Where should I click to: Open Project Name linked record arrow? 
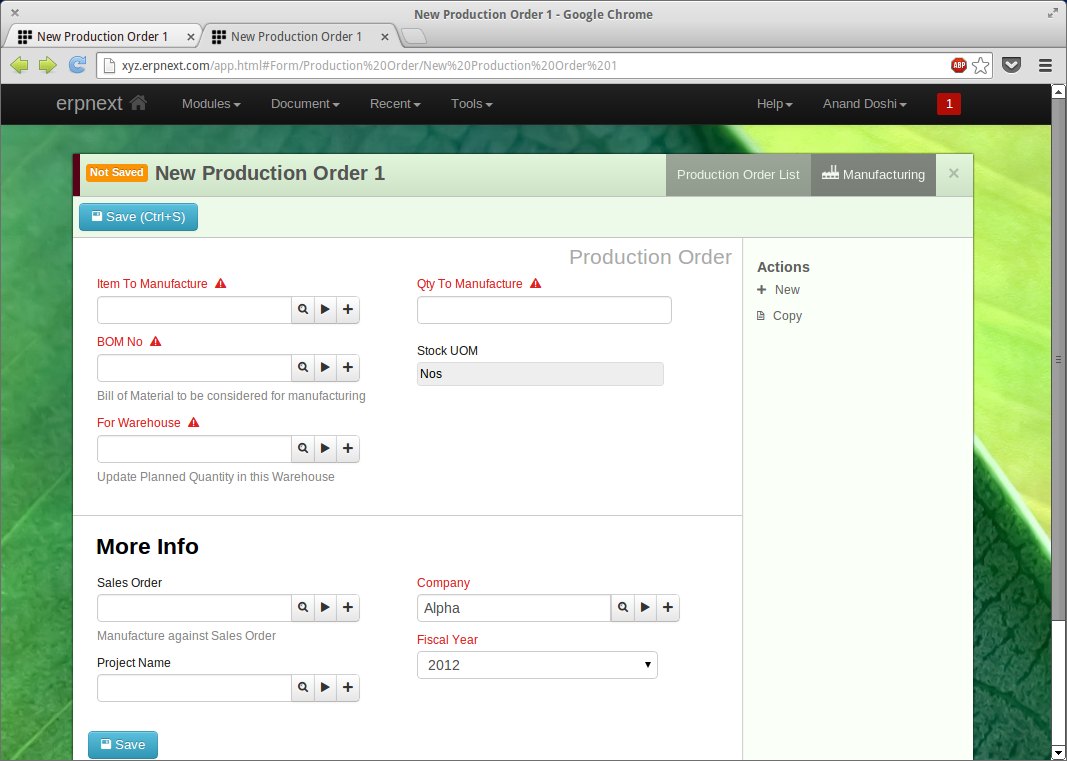tap(325, 687)
